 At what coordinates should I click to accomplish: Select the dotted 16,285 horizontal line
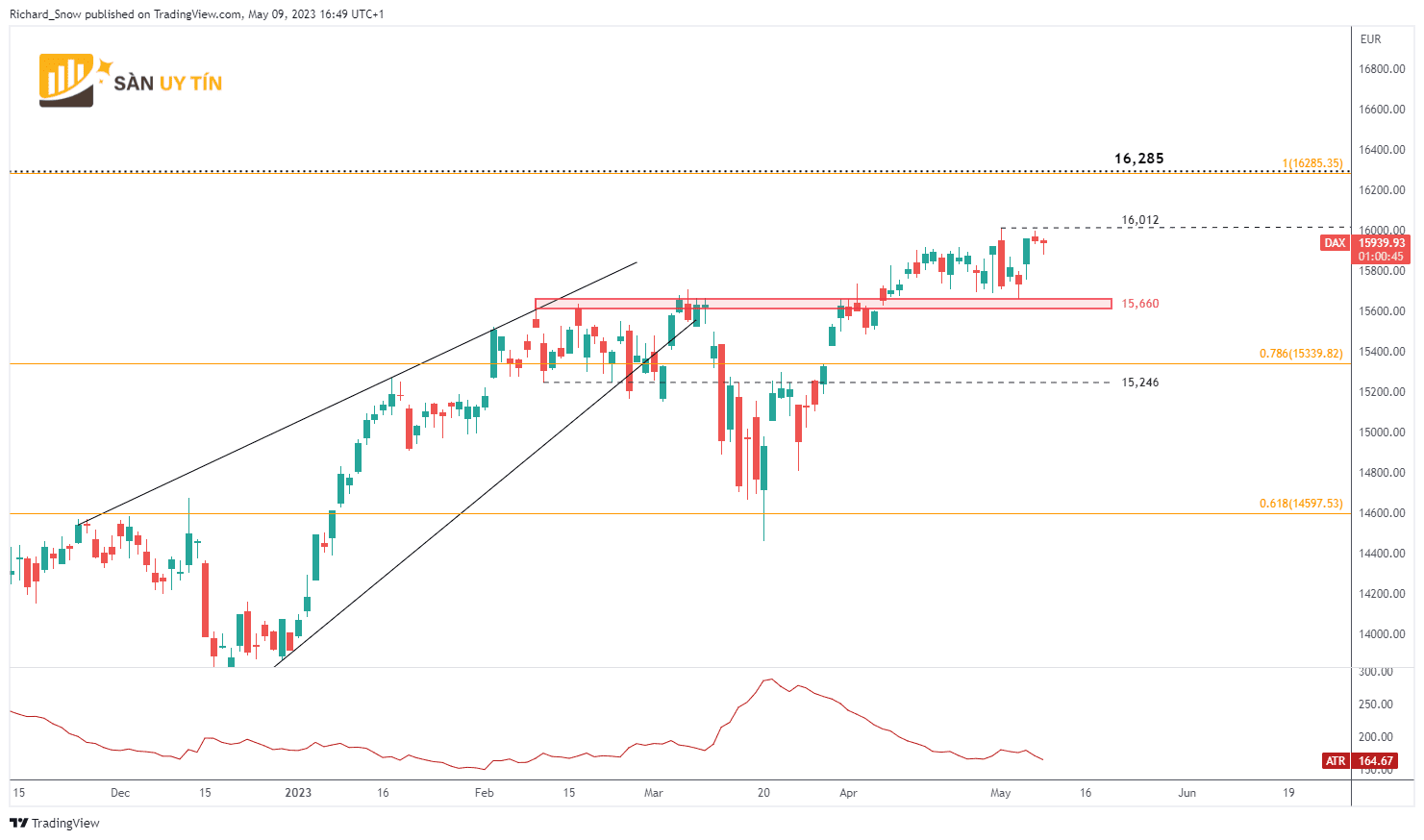point(680,172)
